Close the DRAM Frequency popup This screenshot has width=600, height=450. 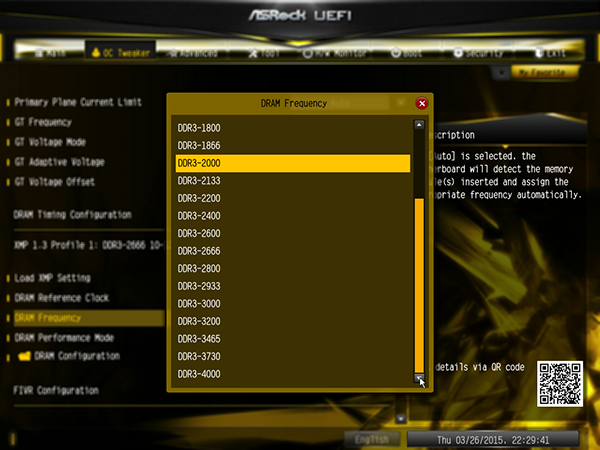coord(422,103)
